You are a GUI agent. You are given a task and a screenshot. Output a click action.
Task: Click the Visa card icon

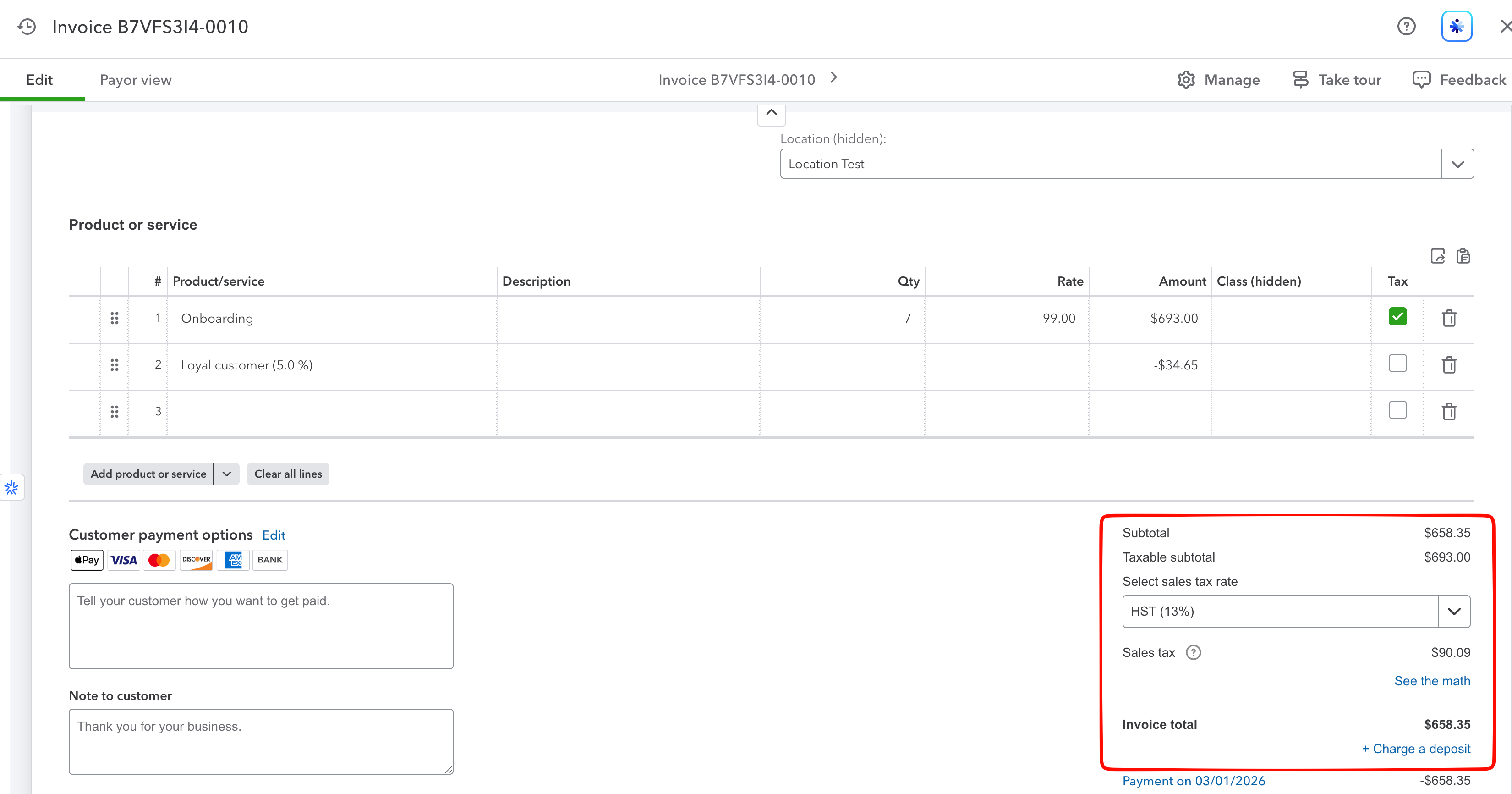pyautogui.click(x=124, y=560)
